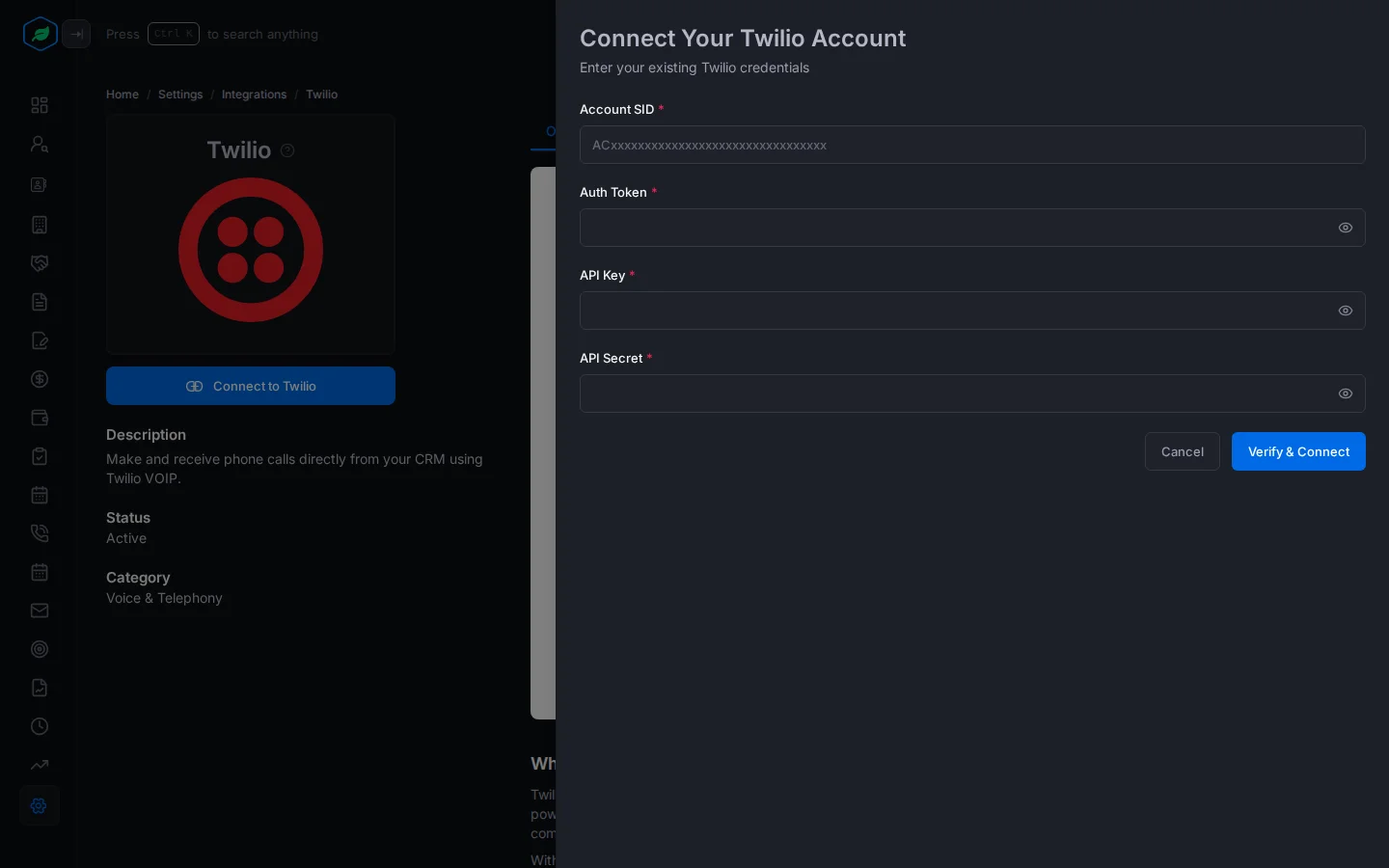1389x868 pixels.
Task: Click the 'to search anything' hint text
Action: (262, 34)
